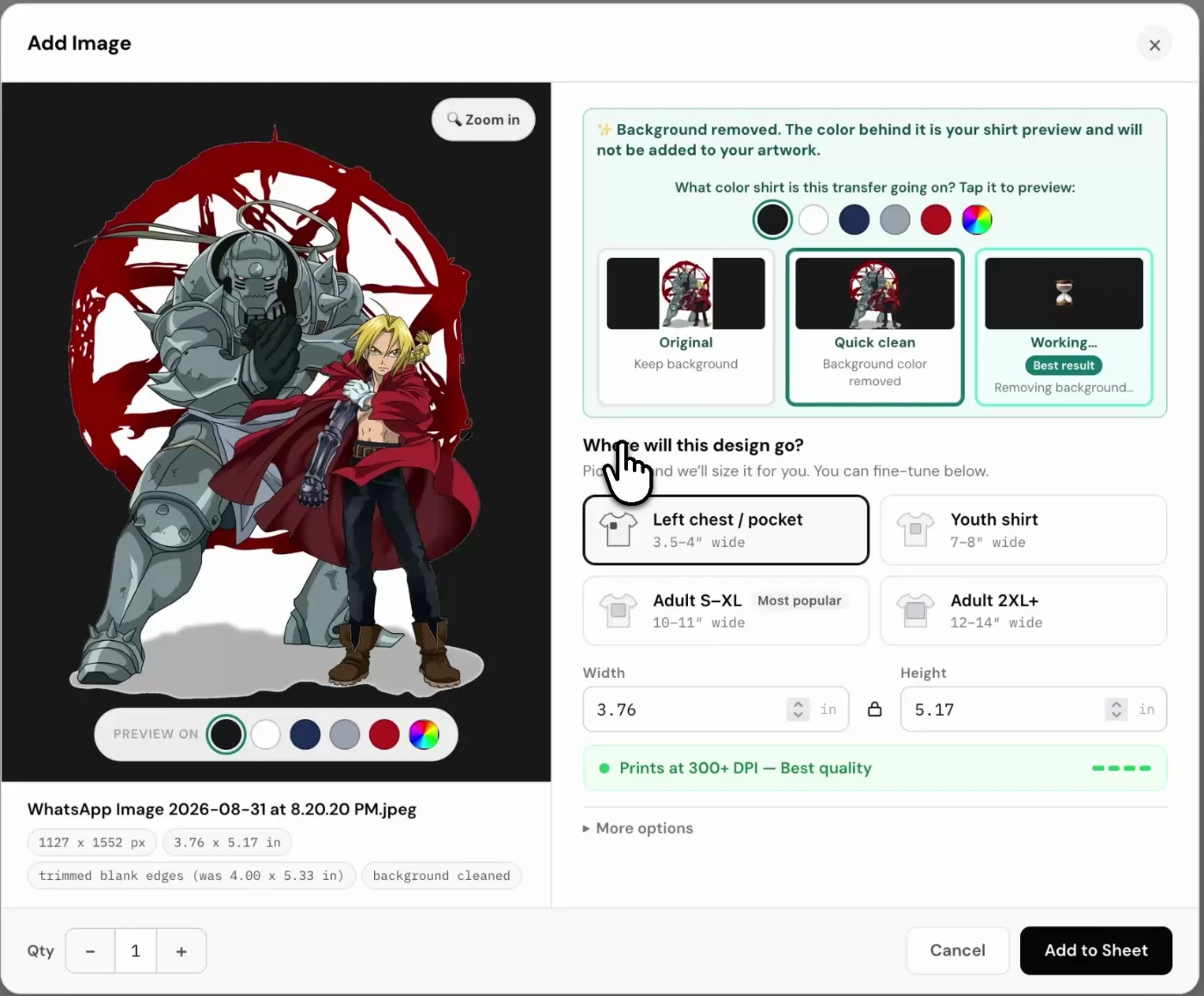Click the Zoom in magnifier button

click(x=483, y=120)
